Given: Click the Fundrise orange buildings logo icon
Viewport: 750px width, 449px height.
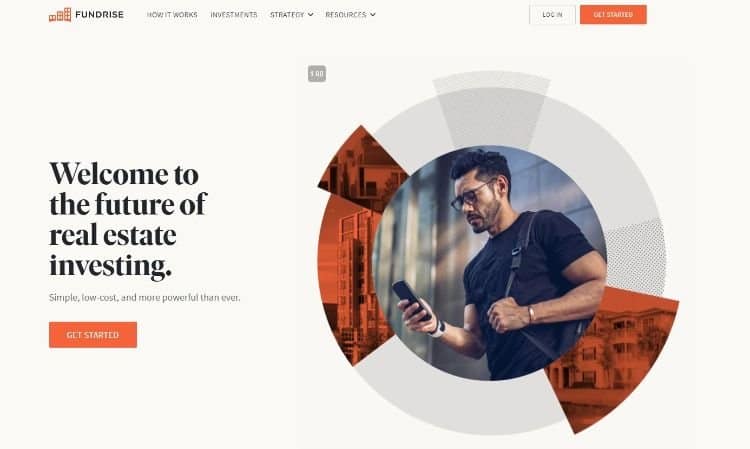Looking at the screenshot, I should pyautogui.click(x=60, y=15).
